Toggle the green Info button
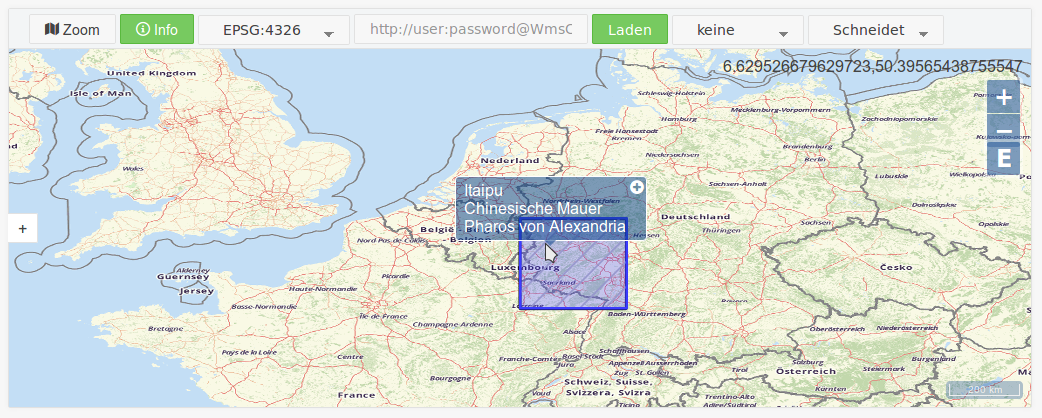 (157, 29)
